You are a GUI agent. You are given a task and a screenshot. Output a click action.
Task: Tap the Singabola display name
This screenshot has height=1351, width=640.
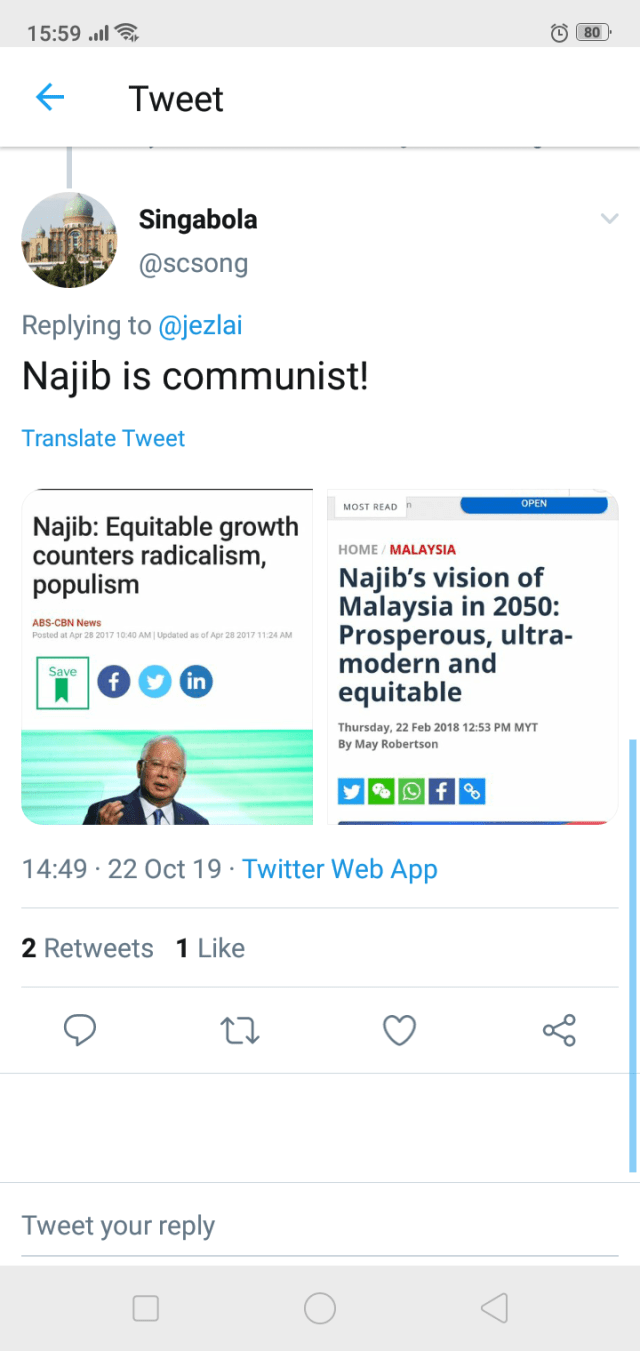[198, 219]
